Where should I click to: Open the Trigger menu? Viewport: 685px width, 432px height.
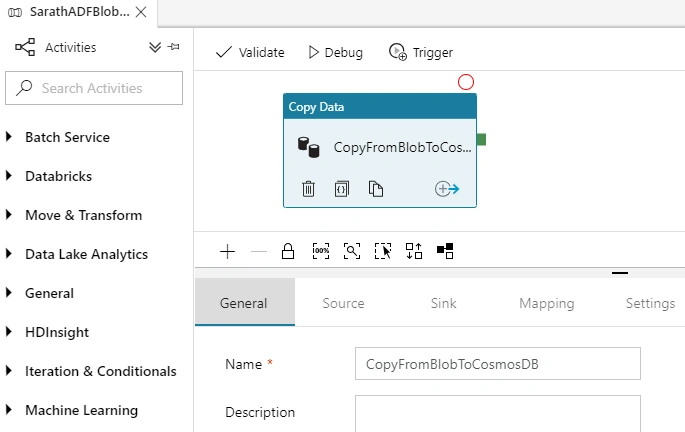pos(421,52)
